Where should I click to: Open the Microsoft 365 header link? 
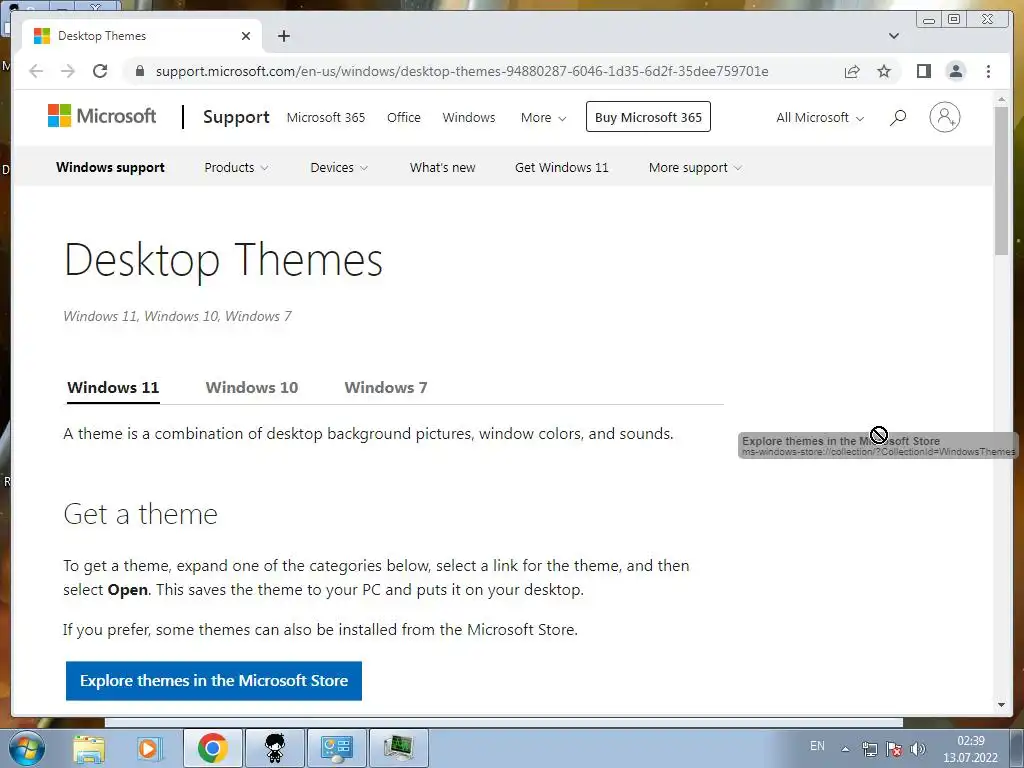click(x=326, y=118)
